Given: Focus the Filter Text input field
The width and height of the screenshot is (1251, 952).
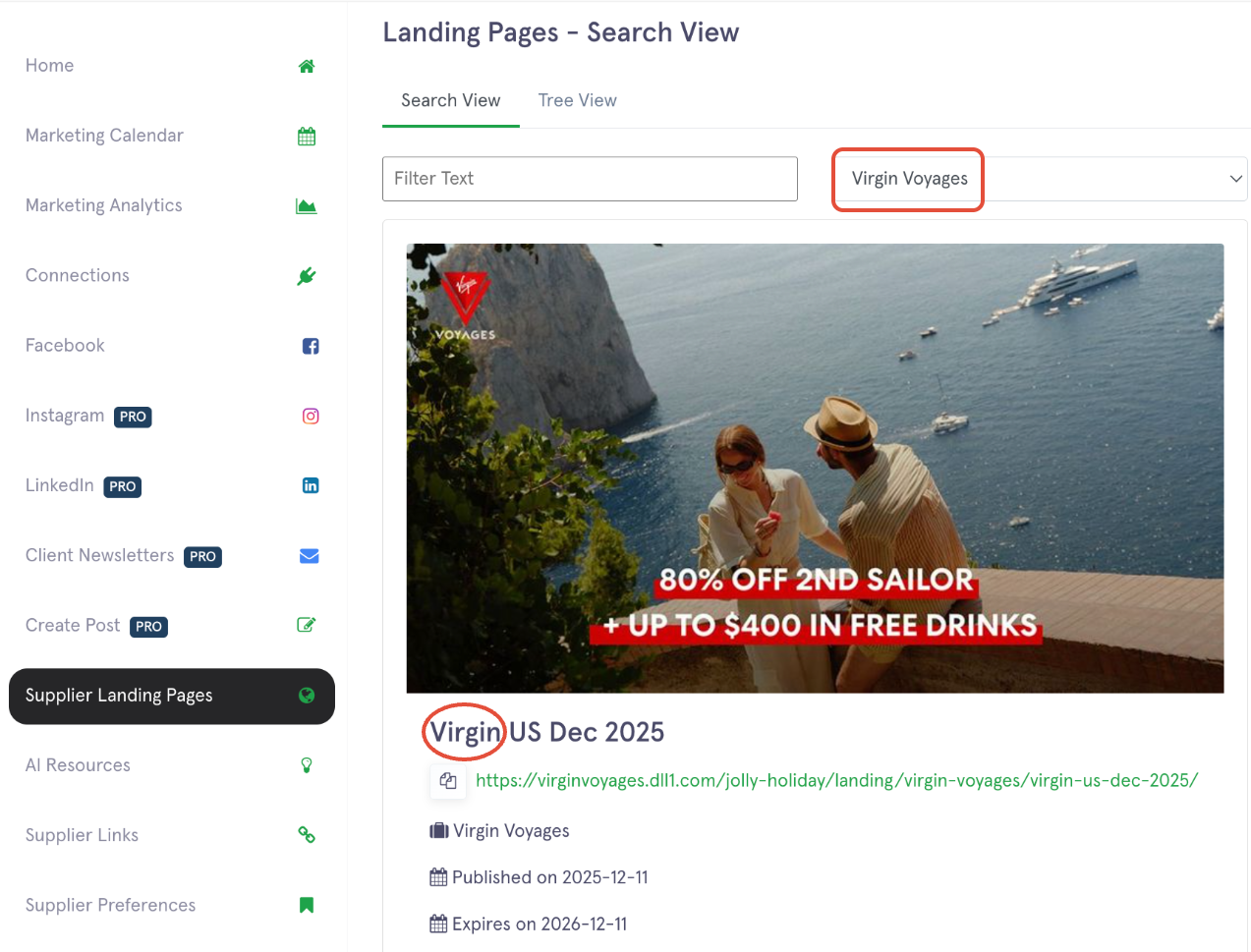Looking at the screenshot, I should 590,179.
